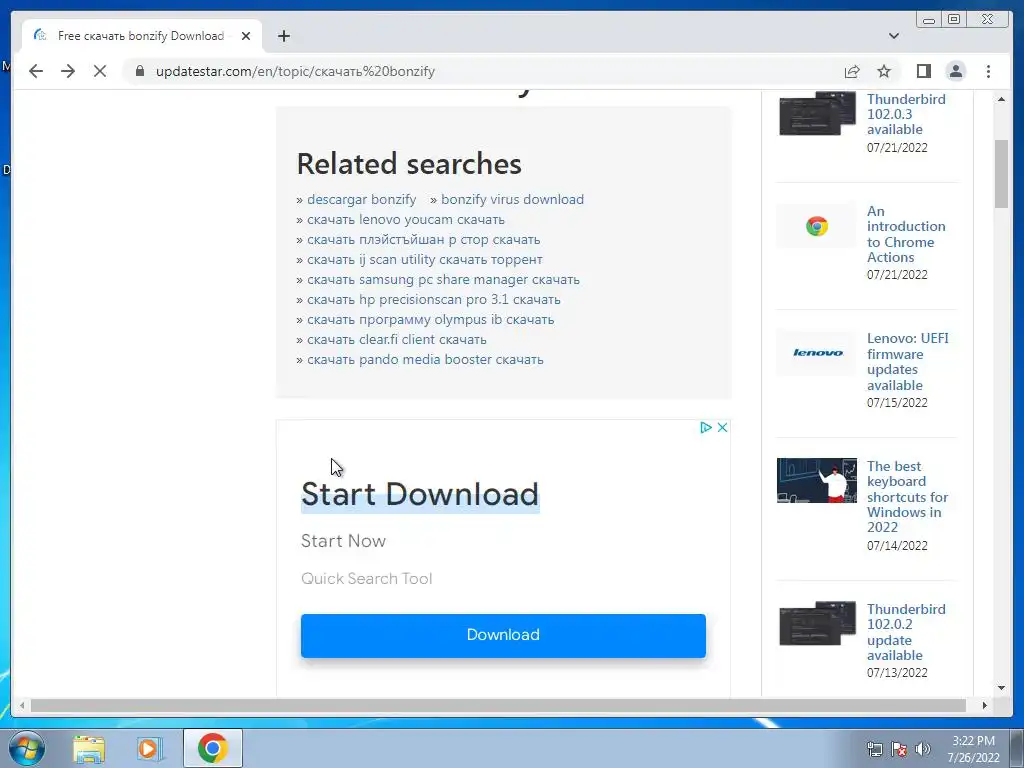Launch Windows Media Player from taskbar

(x=149, y=748)
